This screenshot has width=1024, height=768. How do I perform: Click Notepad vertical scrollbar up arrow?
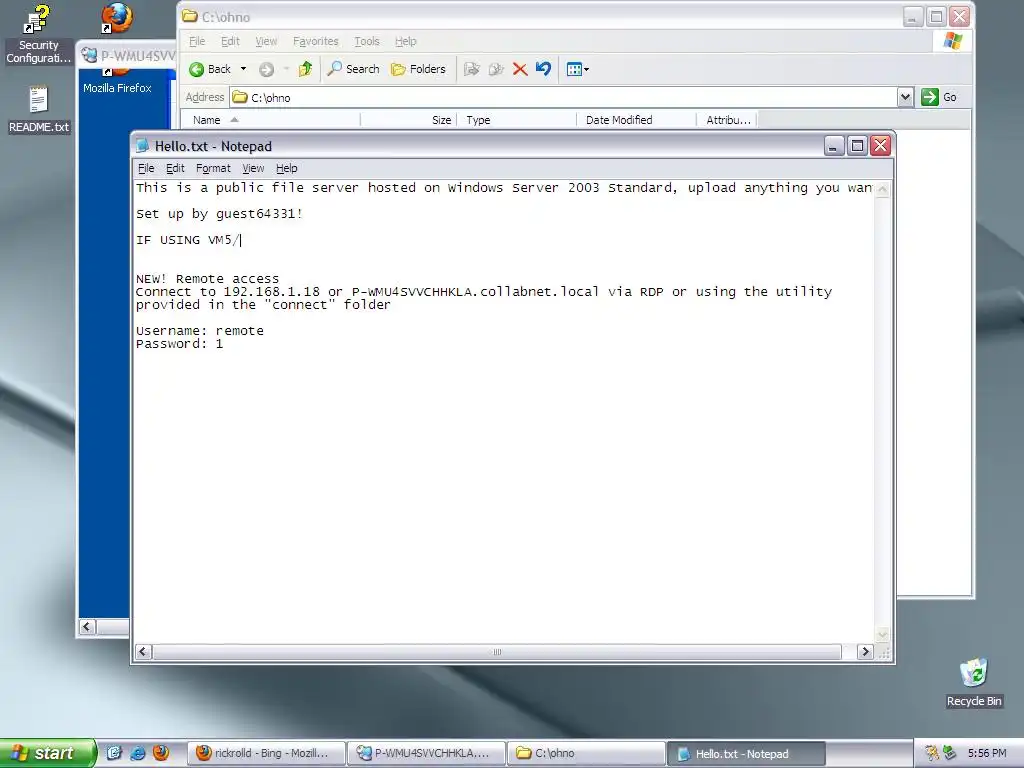(882, 189)
